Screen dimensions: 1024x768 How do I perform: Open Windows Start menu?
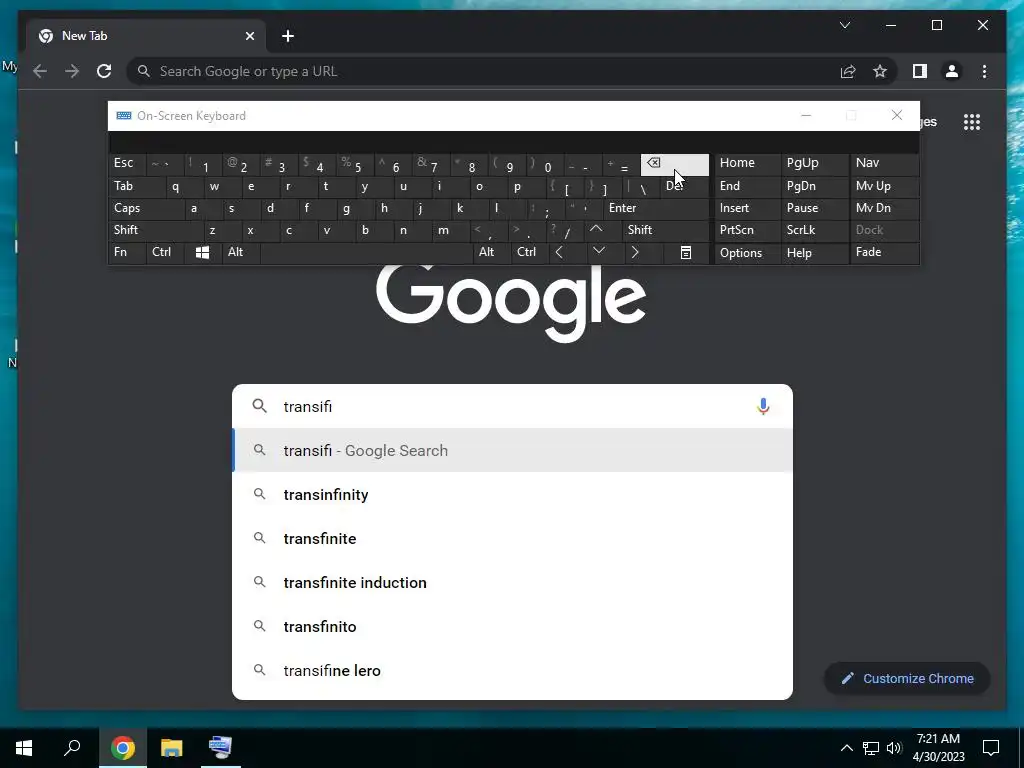[x=24, y=748]
